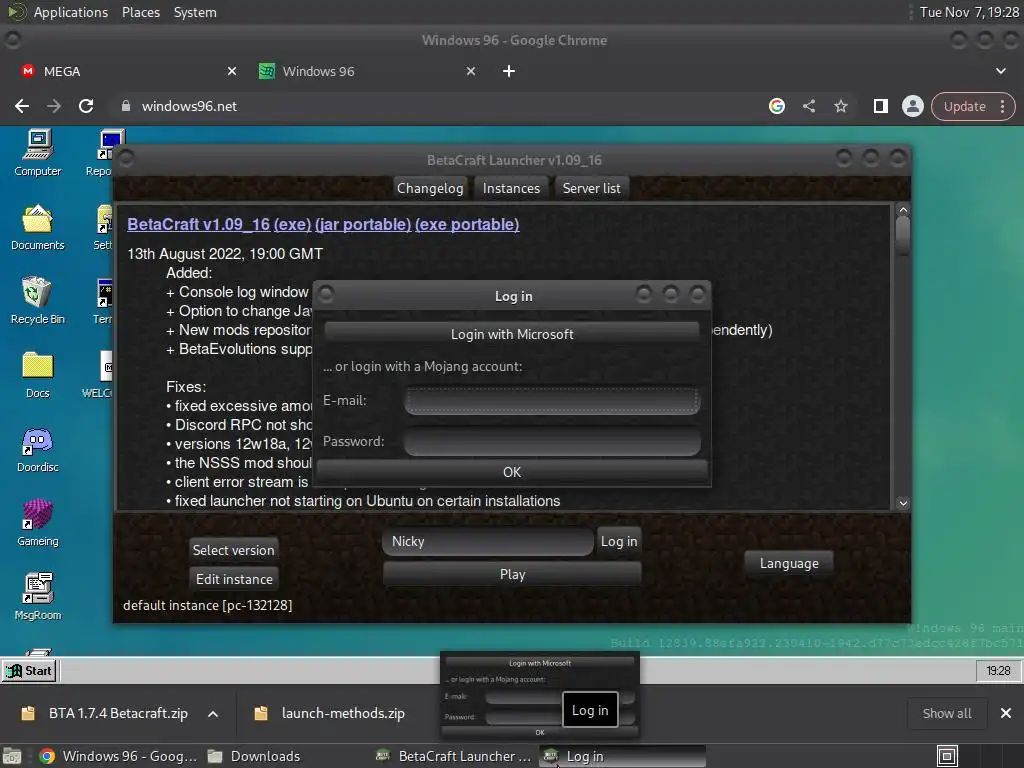
Task: Click OK in the Log in dialog
Action: [512, 472]
